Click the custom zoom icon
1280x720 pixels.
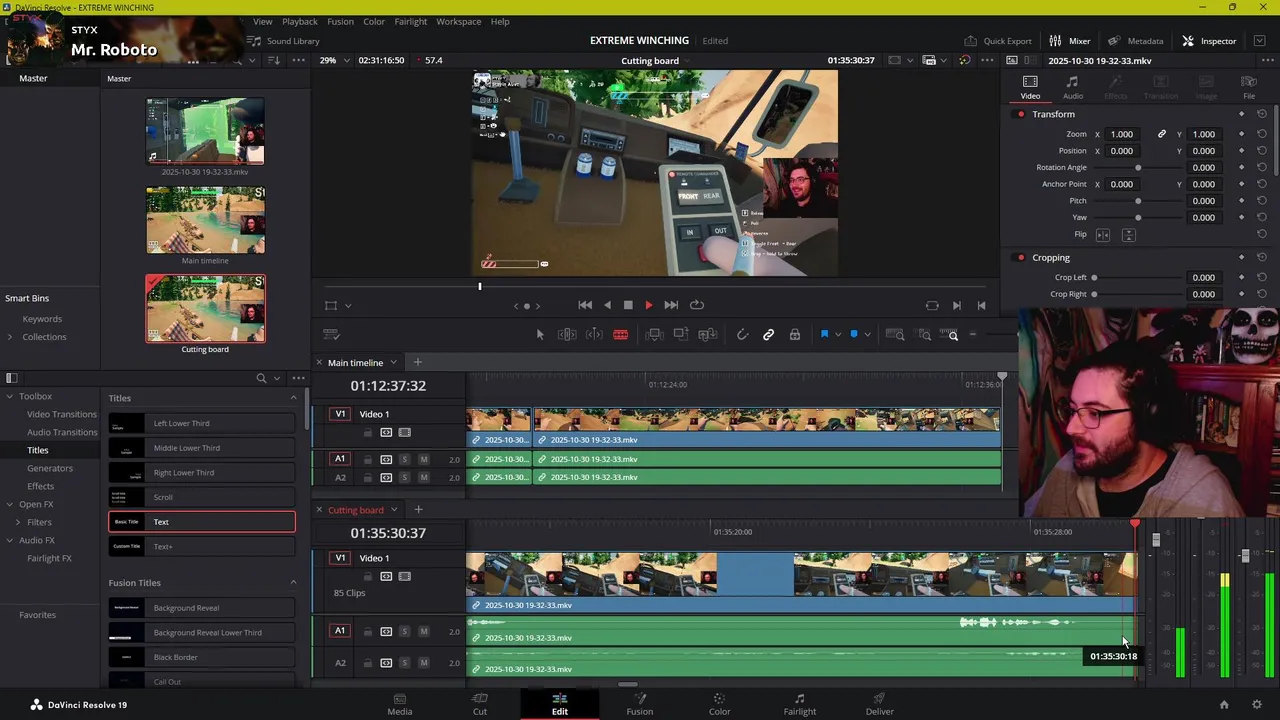pos(953,335)
